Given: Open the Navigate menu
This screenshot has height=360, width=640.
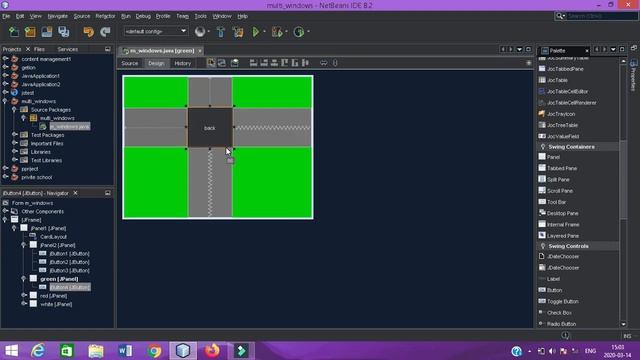Looking at the screenshot, I should click(x=58, y=16).
